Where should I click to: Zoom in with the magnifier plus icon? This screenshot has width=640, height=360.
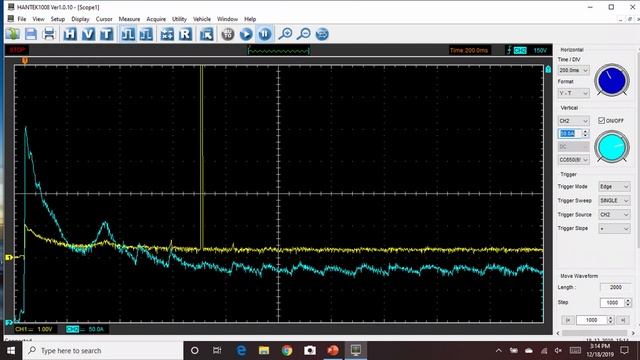(285, 34)
